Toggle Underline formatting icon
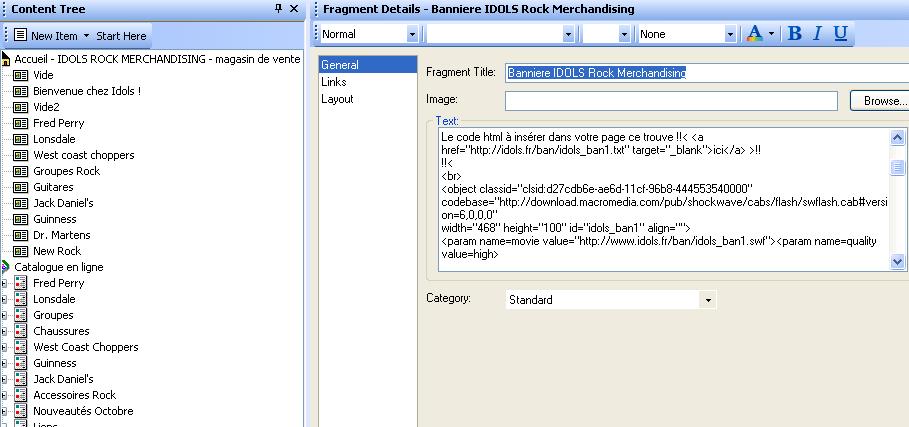 [x=840, y=33]
